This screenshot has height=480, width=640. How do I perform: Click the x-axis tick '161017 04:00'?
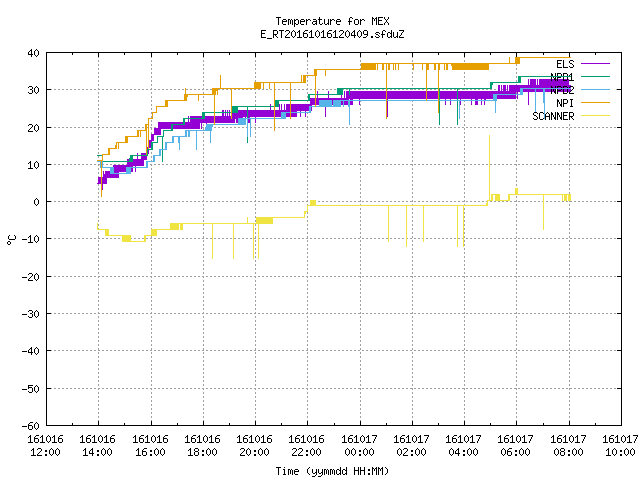coord(464,446)
